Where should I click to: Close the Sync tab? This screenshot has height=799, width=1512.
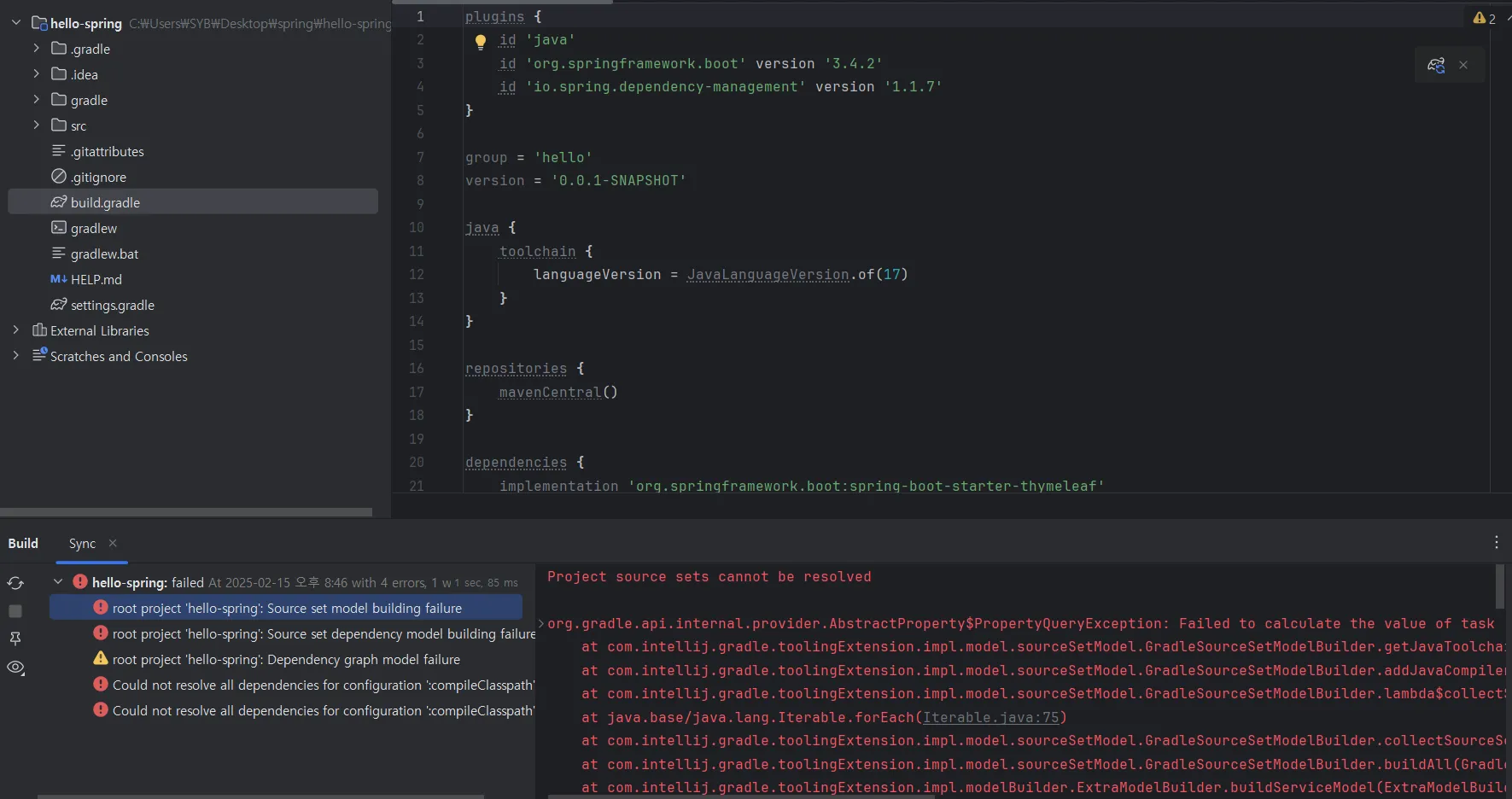coord(113,543)
